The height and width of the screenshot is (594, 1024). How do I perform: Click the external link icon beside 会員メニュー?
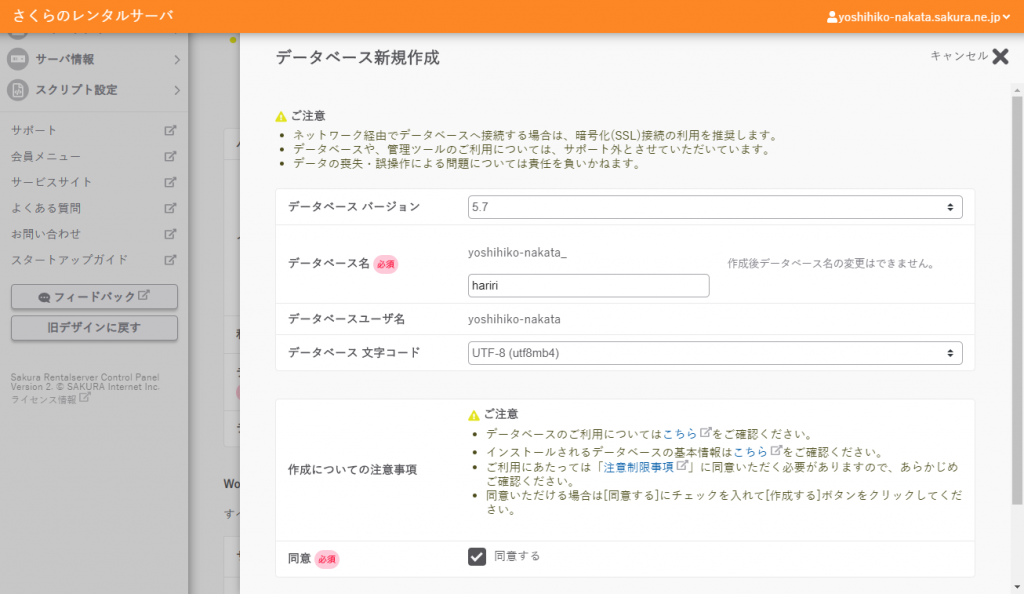coord(170,157)
